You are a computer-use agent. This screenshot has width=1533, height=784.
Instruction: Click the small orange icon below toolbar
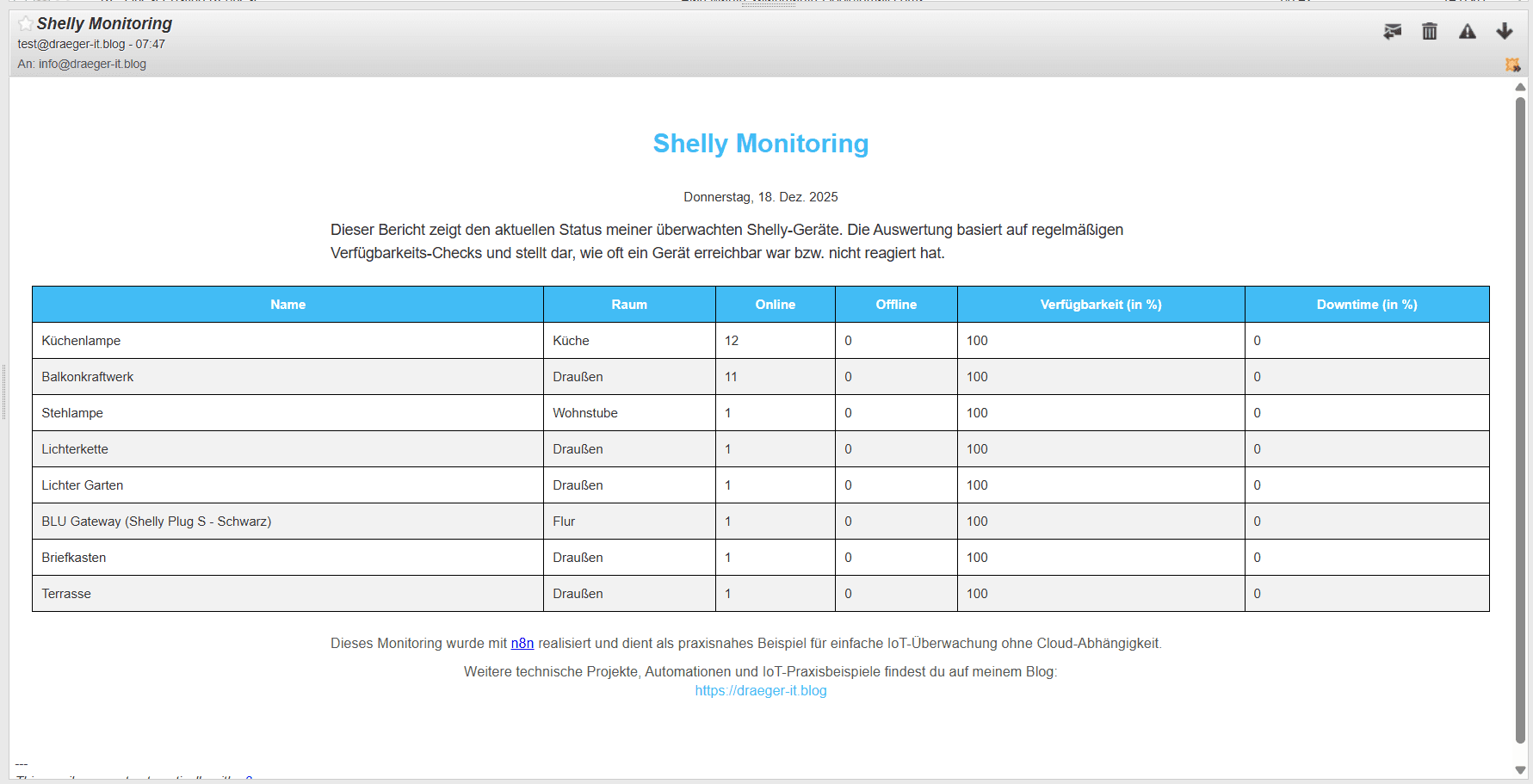1511,65
